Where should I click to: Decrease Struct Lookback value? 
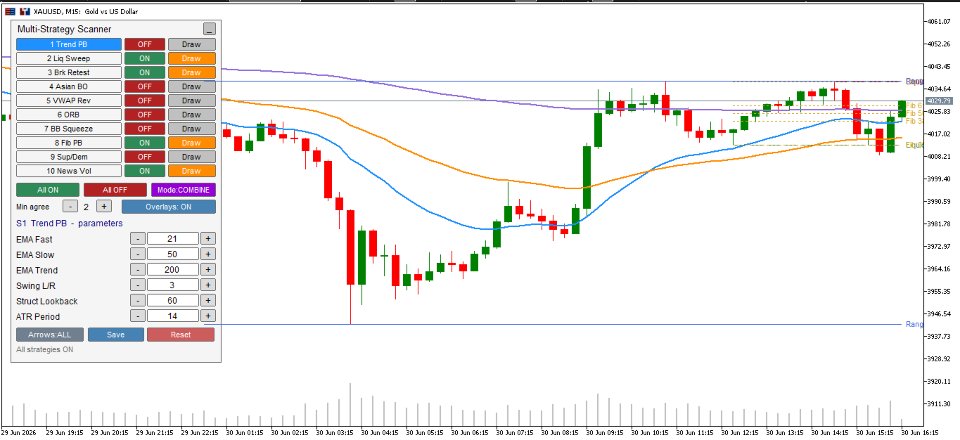pyautogui.click(x=138, y=300)
